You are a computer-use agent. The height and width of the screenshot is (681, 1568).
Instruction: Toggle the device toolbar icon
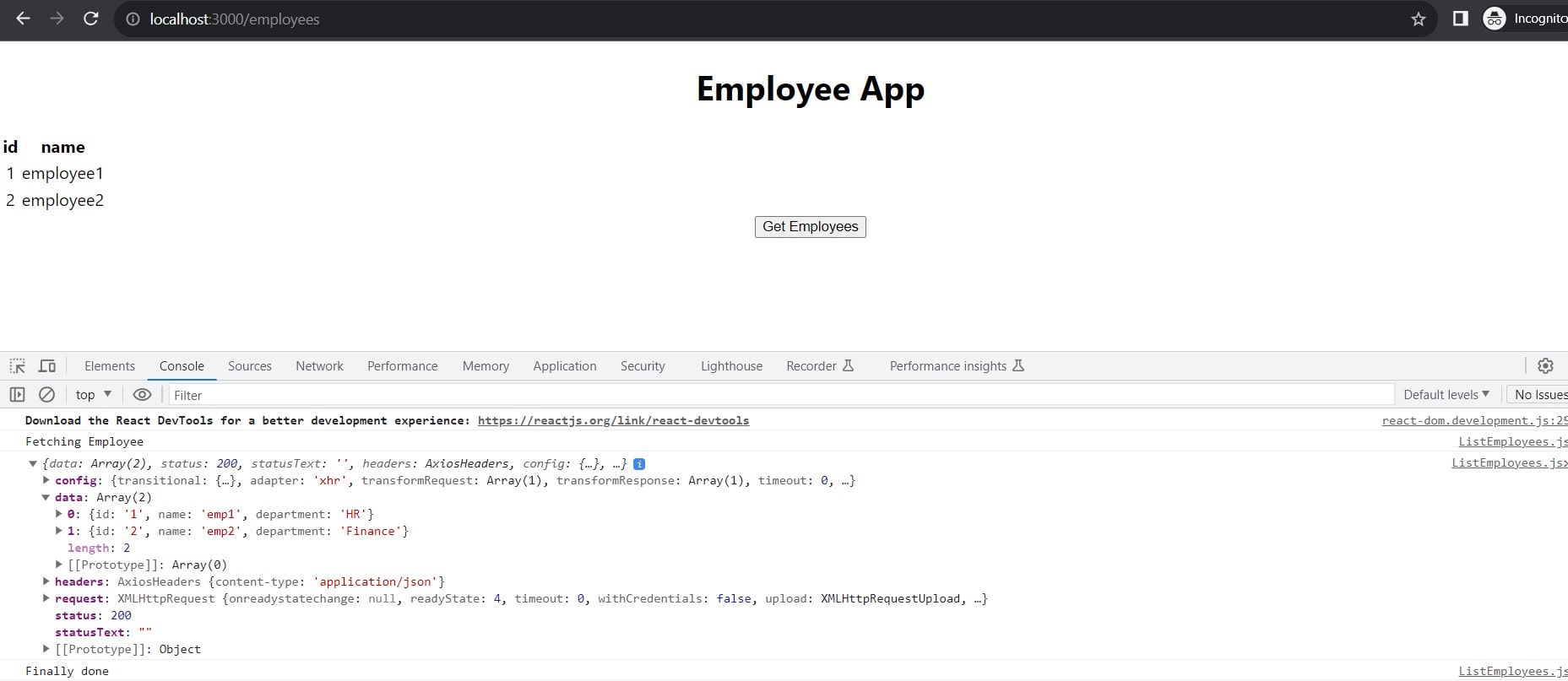(47, 366)
